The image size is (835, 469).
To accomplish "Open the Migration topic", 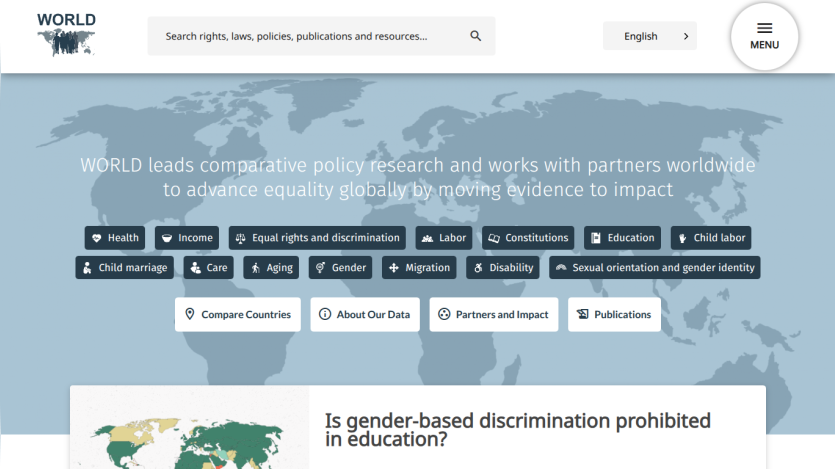I will coord(419,268).
